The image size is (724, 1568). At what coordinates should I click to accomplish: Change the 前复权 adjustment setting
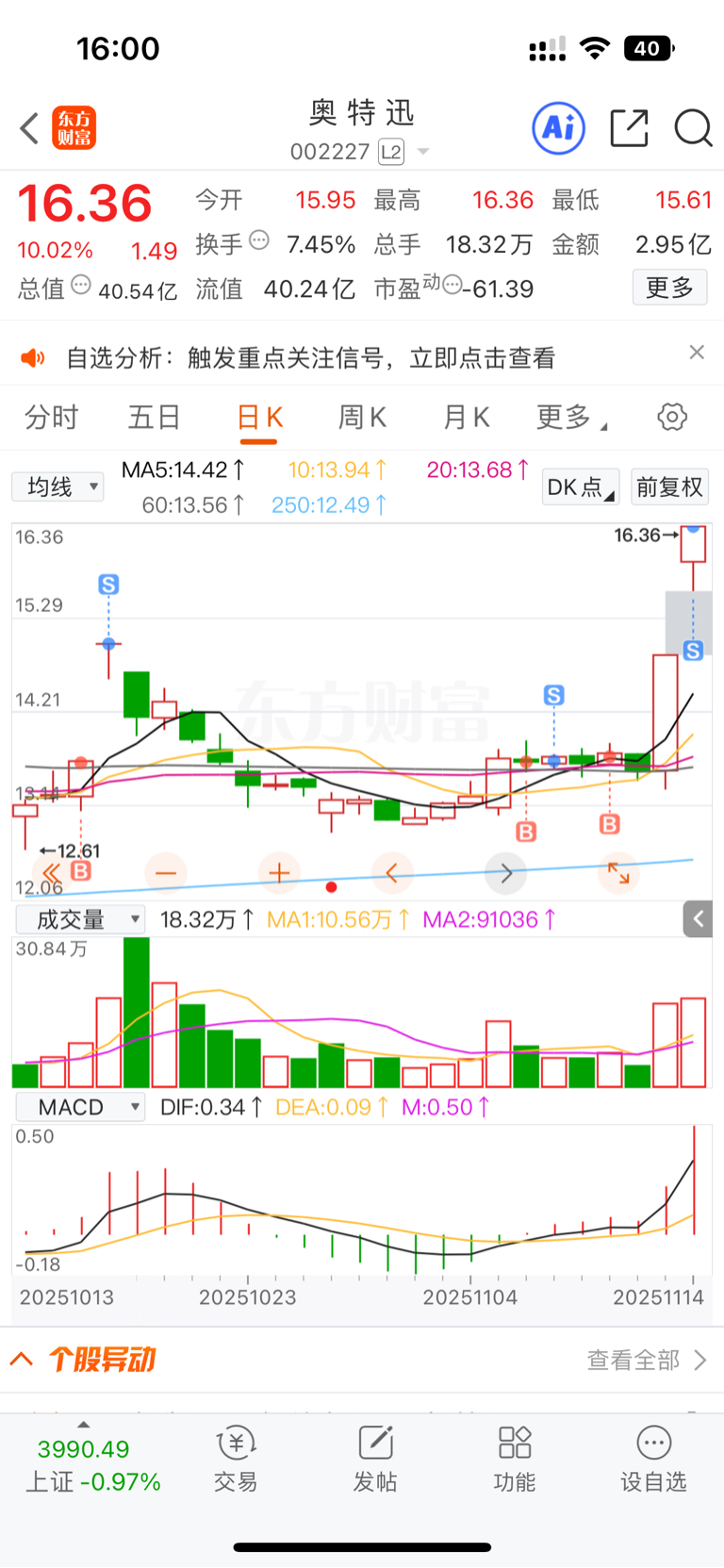click(x=670, y=487)
